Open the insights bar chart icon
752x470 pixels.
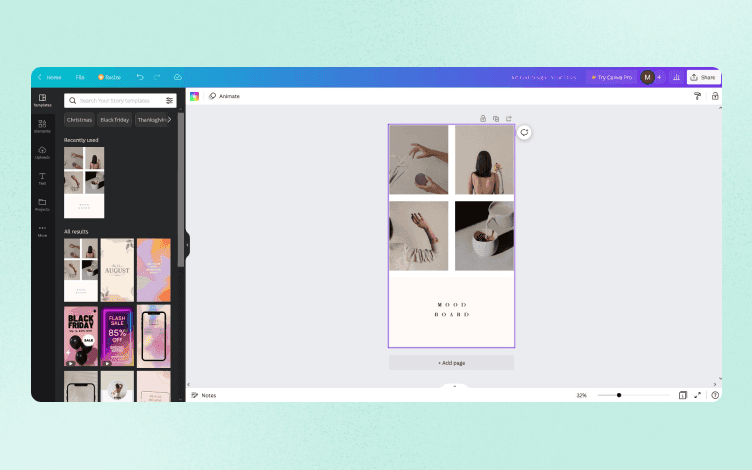[x=676, y=77]
